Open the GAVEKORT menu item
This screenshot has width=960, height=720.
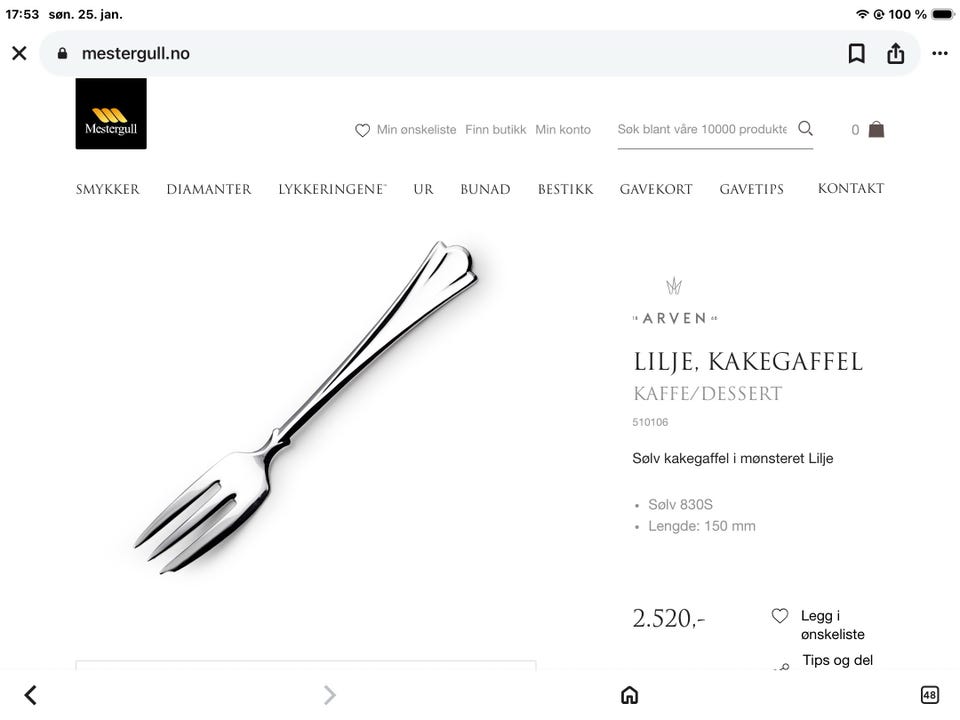656,189
